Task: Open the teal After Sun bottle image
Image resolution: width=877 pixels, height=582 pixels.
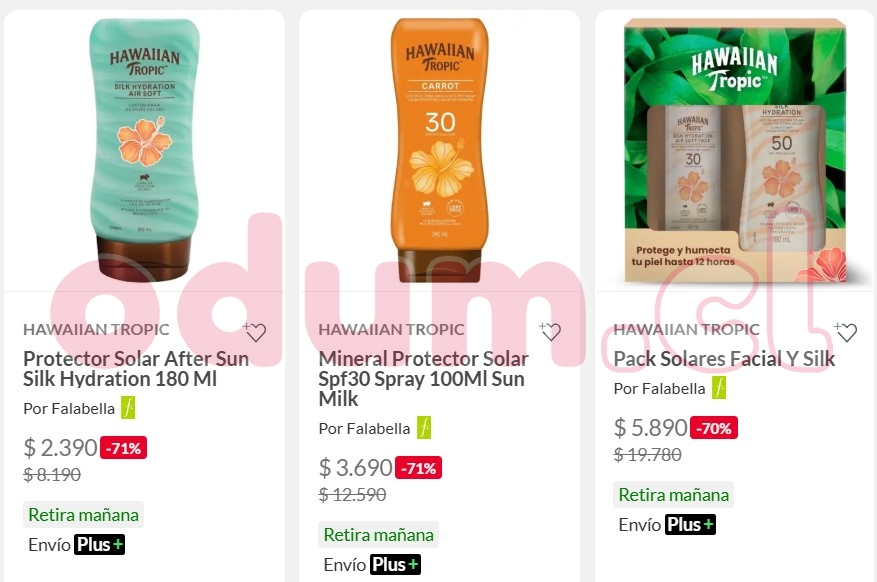Action: coord(144,150)
